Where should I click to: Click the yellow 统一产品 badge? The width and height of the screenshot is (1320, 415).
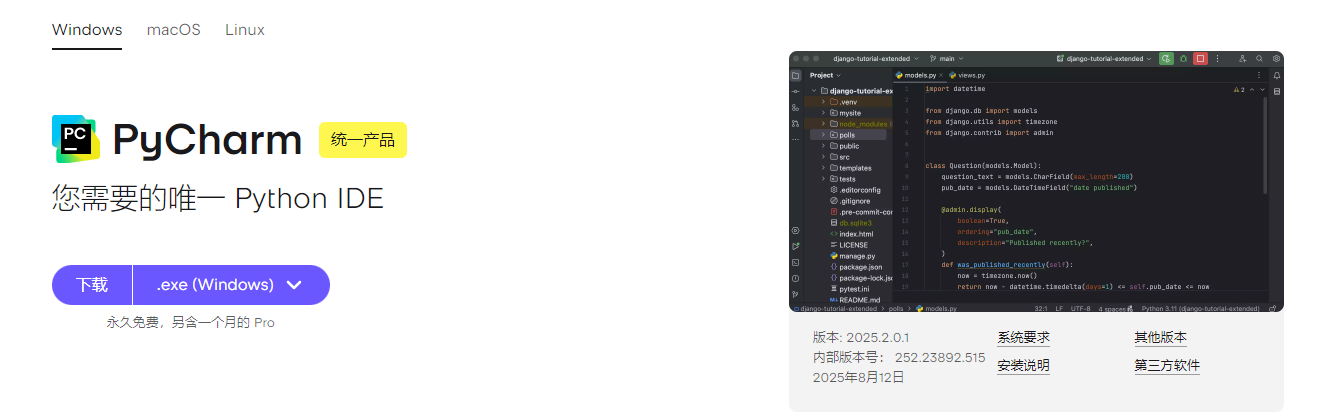tap(363, 140)
